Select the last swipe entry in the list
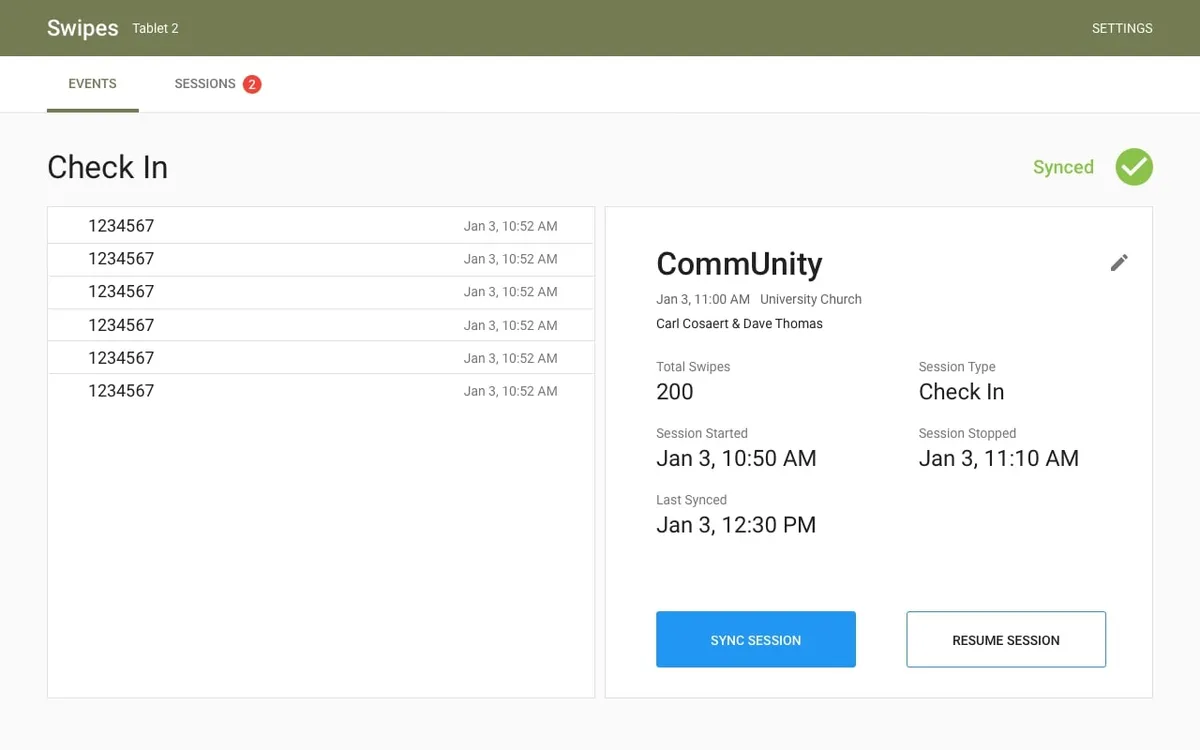The image size is (1200, 750). tap(320, 391)
